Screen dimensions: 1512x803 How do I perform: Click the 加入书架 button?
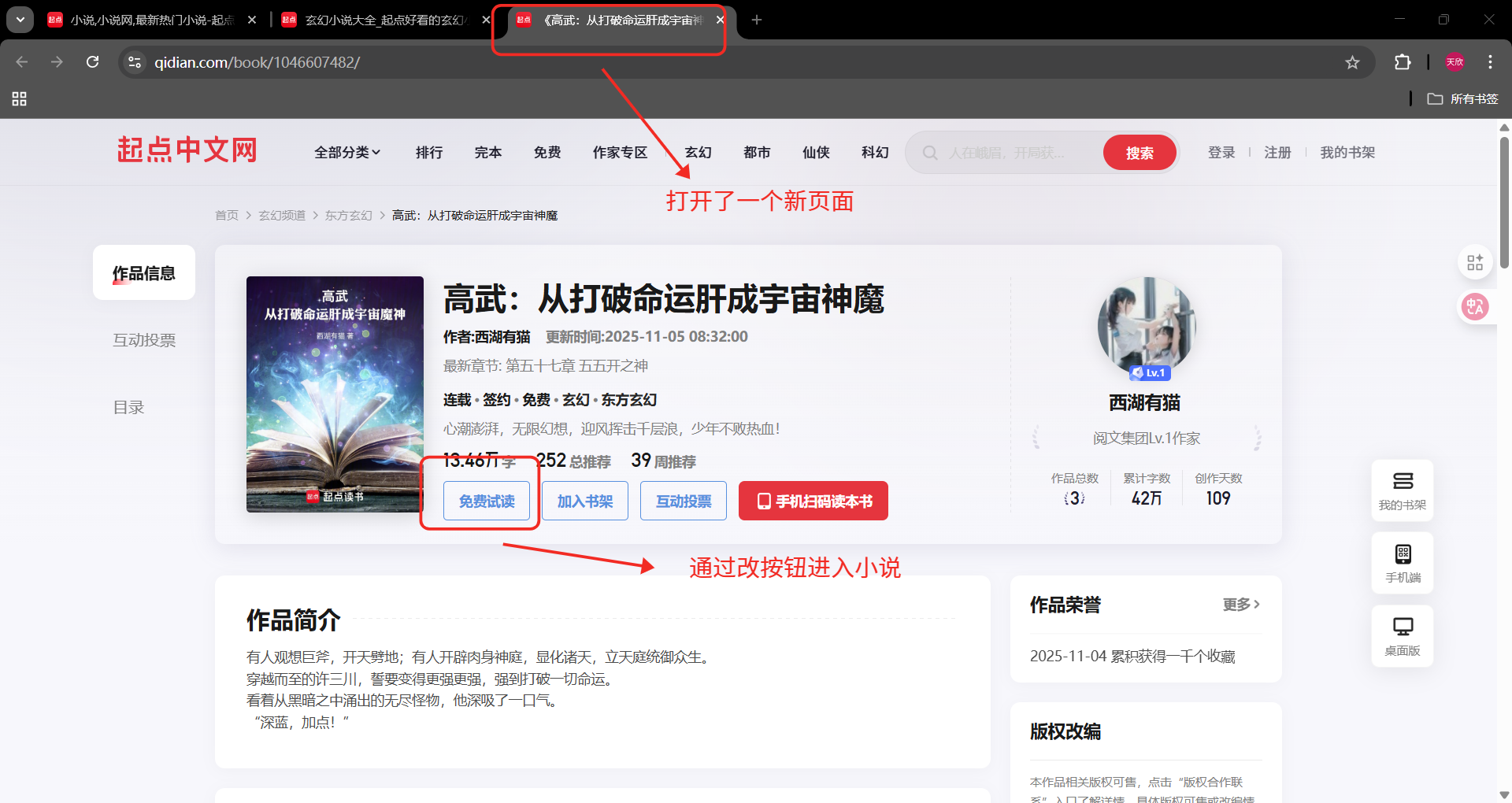(585, 501)
